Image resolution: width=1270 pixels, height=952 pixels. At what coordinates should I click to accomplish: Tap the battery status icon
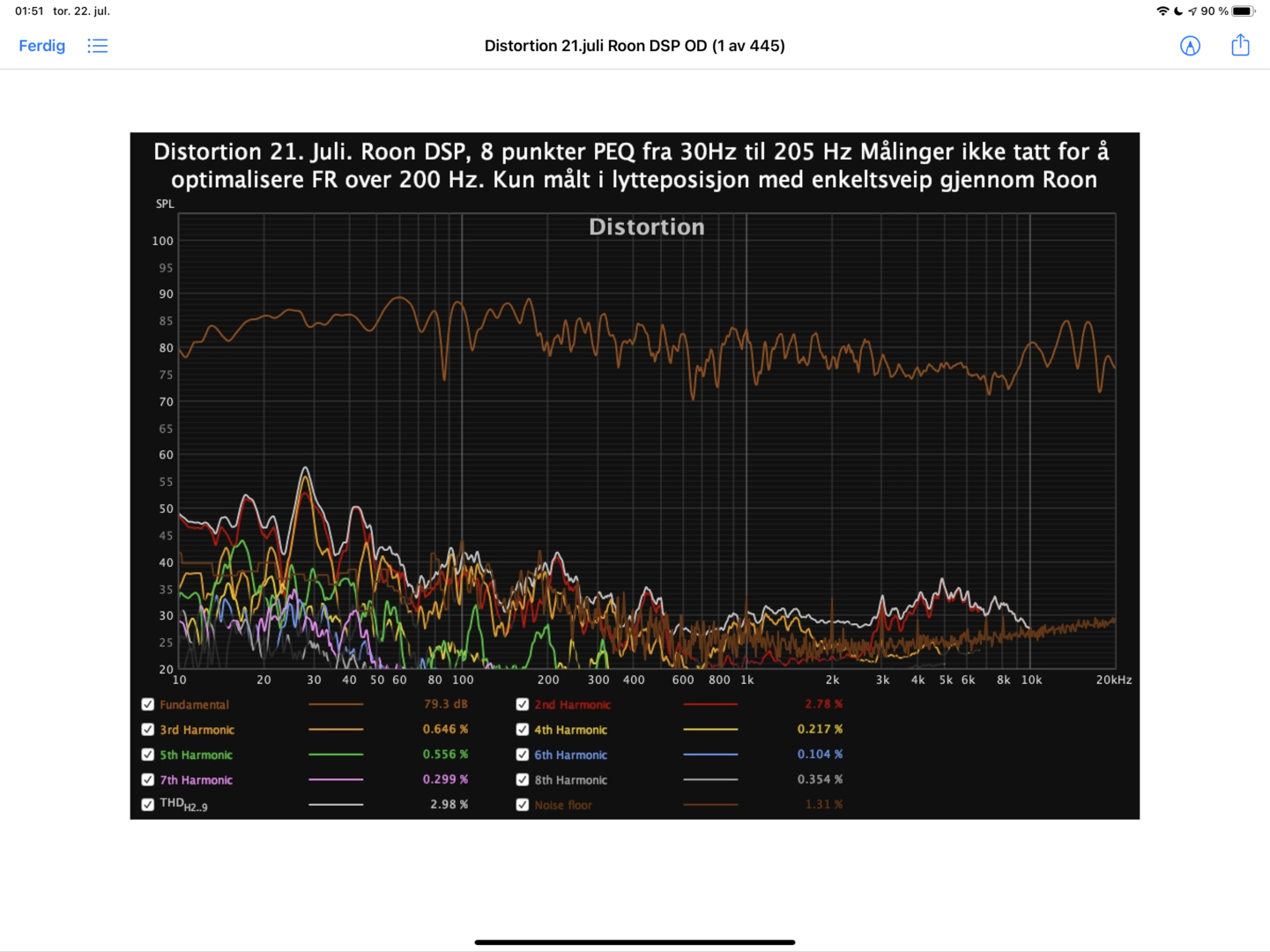1243,11
